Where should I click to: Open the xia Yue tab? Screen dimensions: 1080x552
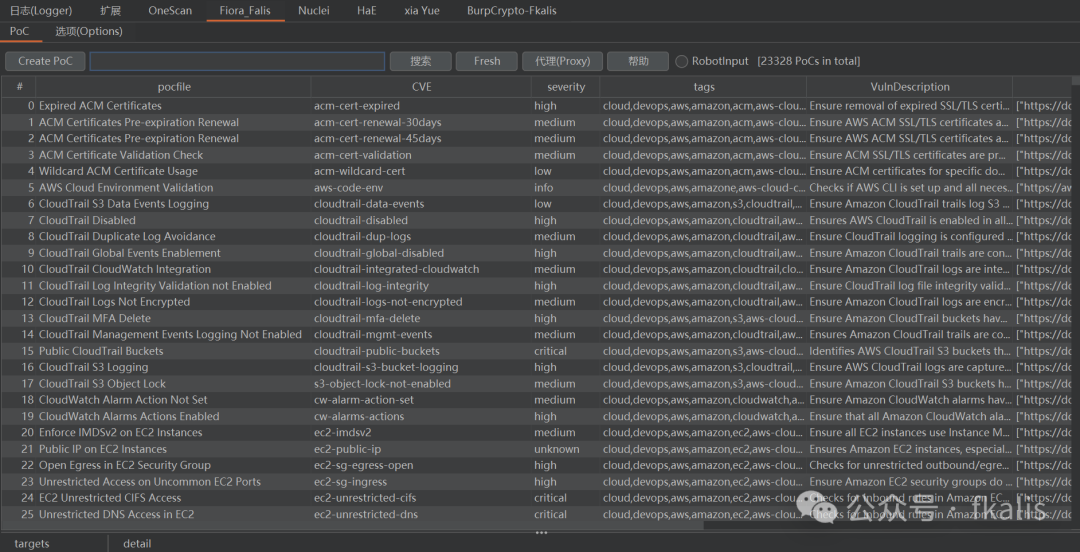coord(422,10)
